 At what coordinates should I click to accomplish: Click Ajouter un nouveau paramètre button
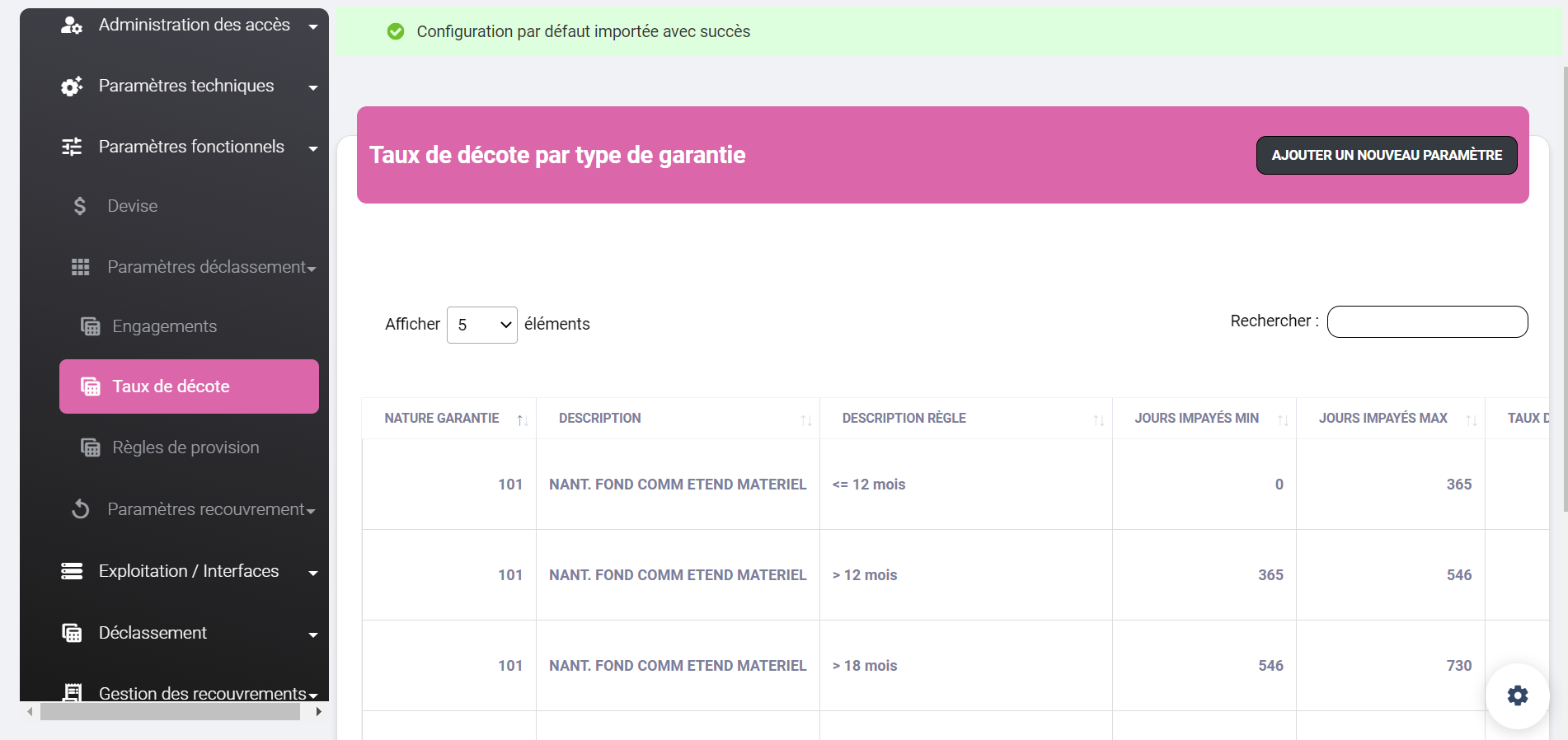(1386, 155)
